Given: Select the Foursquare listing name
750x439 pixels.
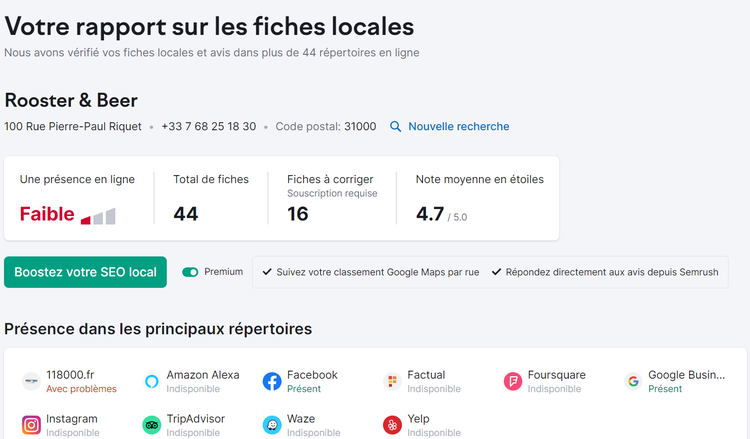Looking at the screenshot, I should pyautogui.click(x=557, y=375).
